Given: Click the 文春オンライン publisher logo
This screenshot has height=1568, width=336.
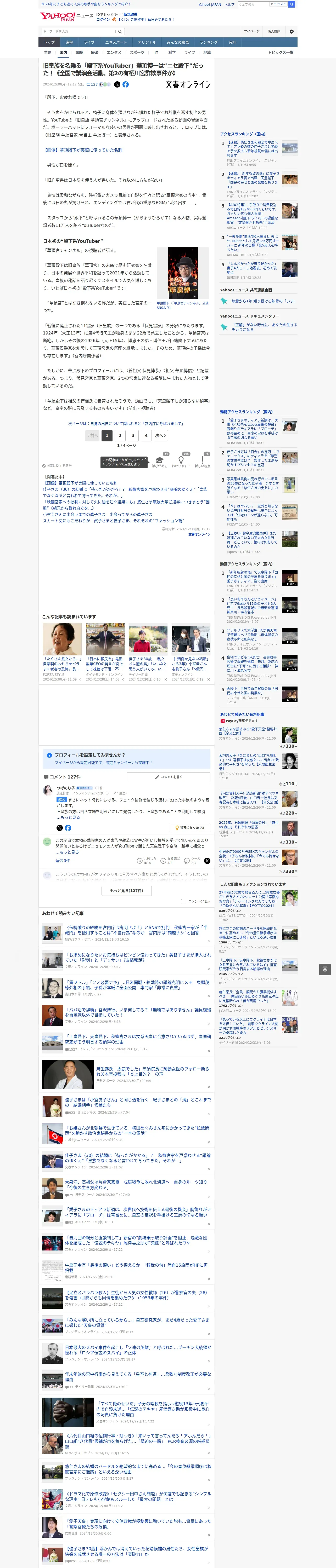Looking at the screenshot, I should [188, 85].
